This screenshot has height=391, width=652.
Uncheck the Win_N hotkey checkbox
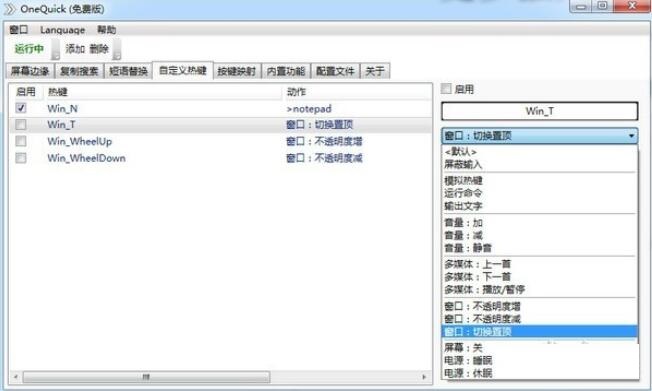coord(21,108)
